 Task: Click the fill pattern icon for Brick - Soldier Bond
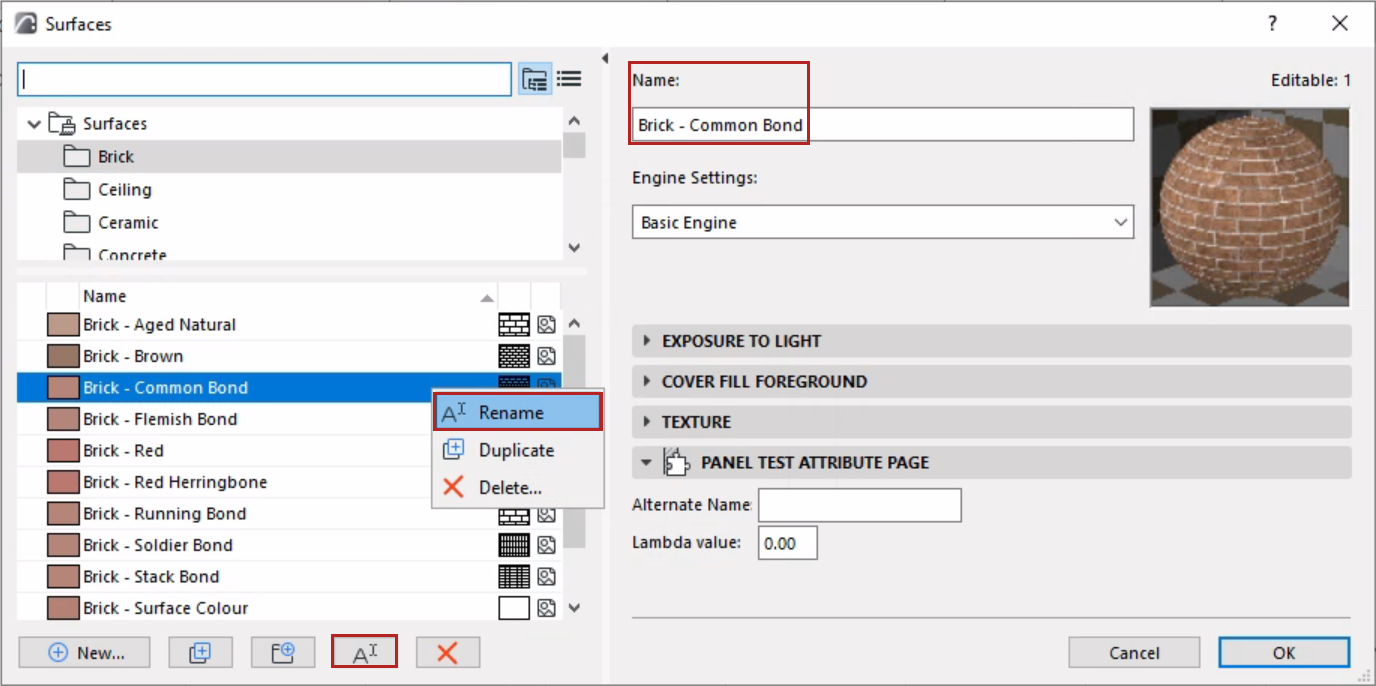pyautogui.click(x=514, y=545)
